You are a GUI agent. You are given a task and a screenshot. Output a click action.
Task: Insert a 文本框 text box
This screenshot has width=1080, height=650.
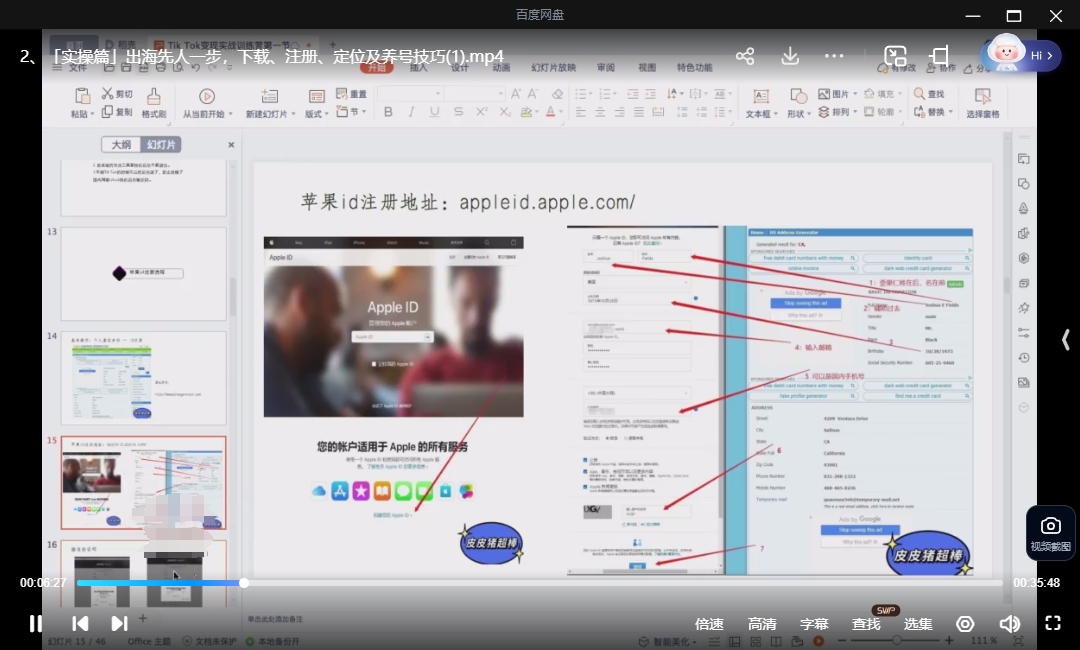pos(761,103)
